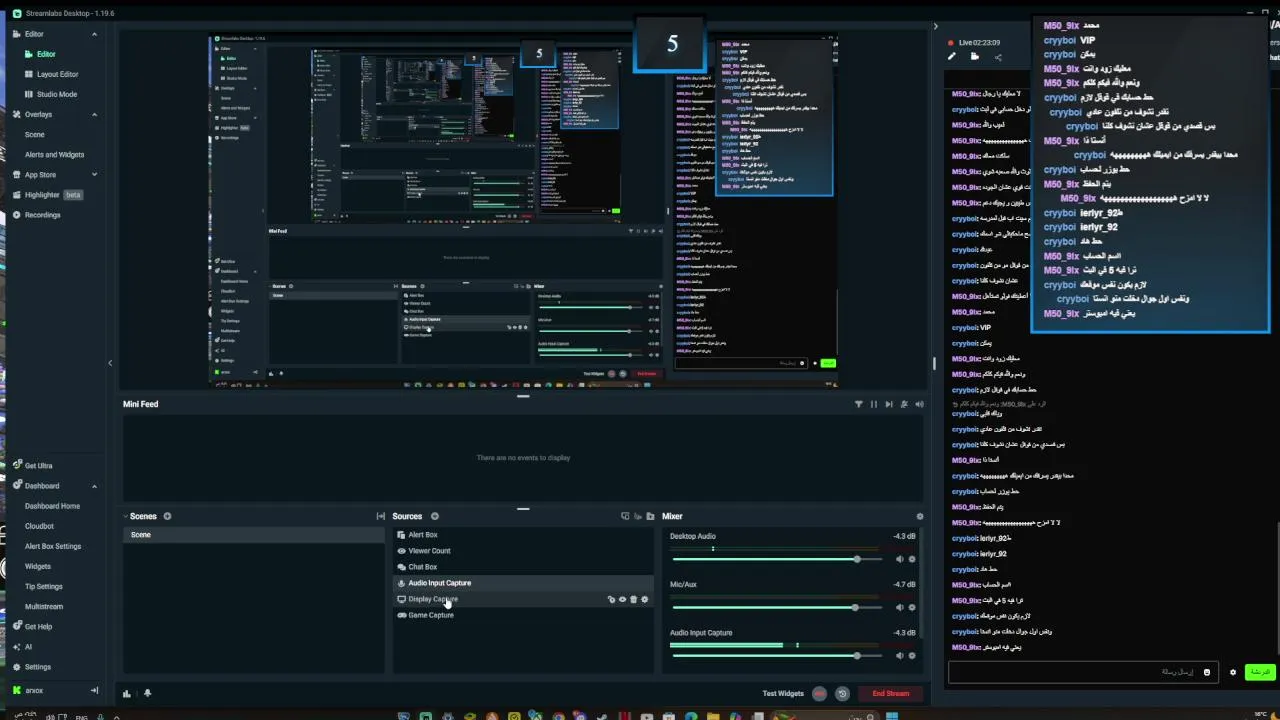The image size is (1280, 720).
Task: Skip alert in Mini Feed
Action: (889, 404)
